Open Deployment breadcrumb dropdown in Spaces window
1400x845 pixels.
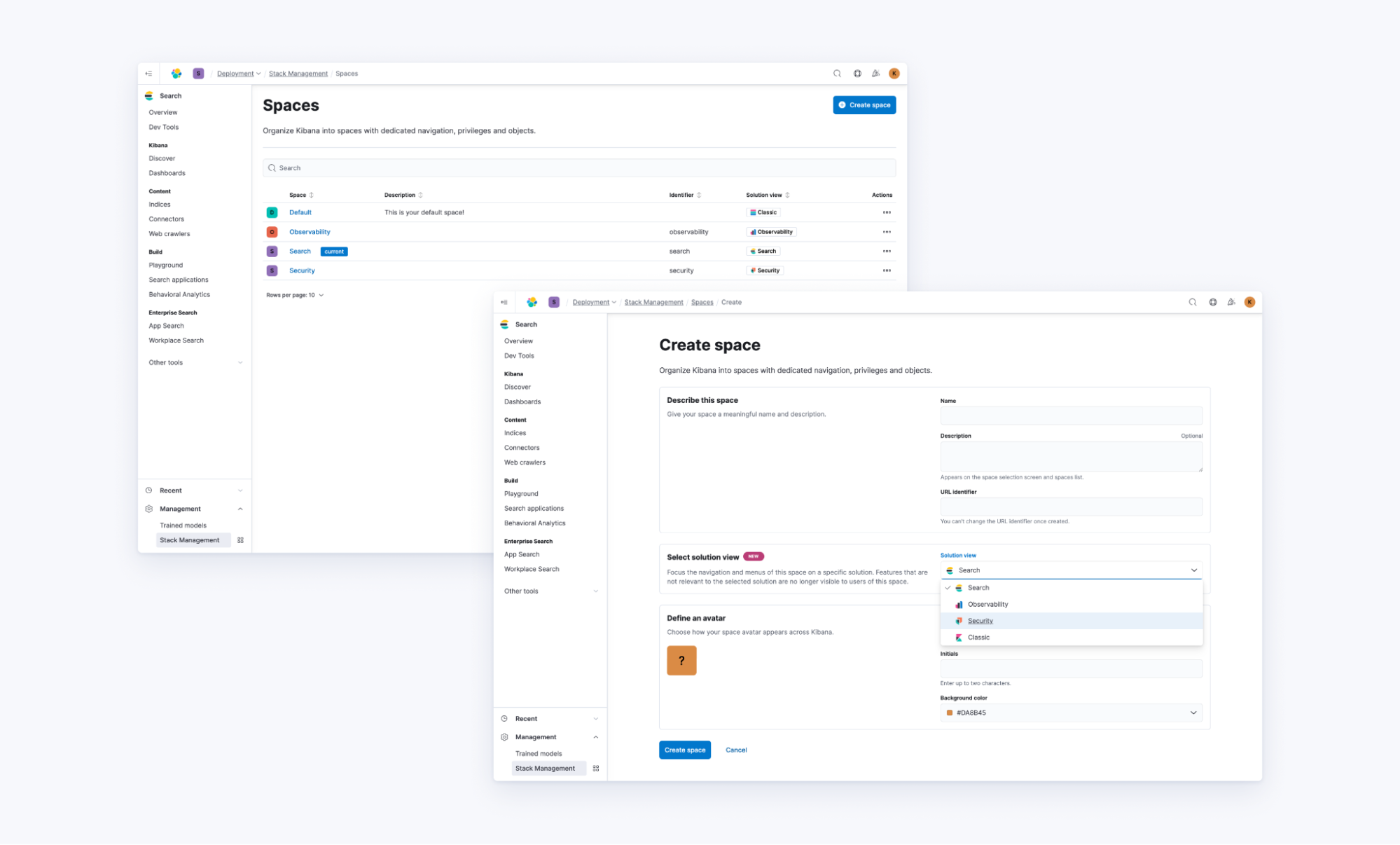click(x=239, y=74)
